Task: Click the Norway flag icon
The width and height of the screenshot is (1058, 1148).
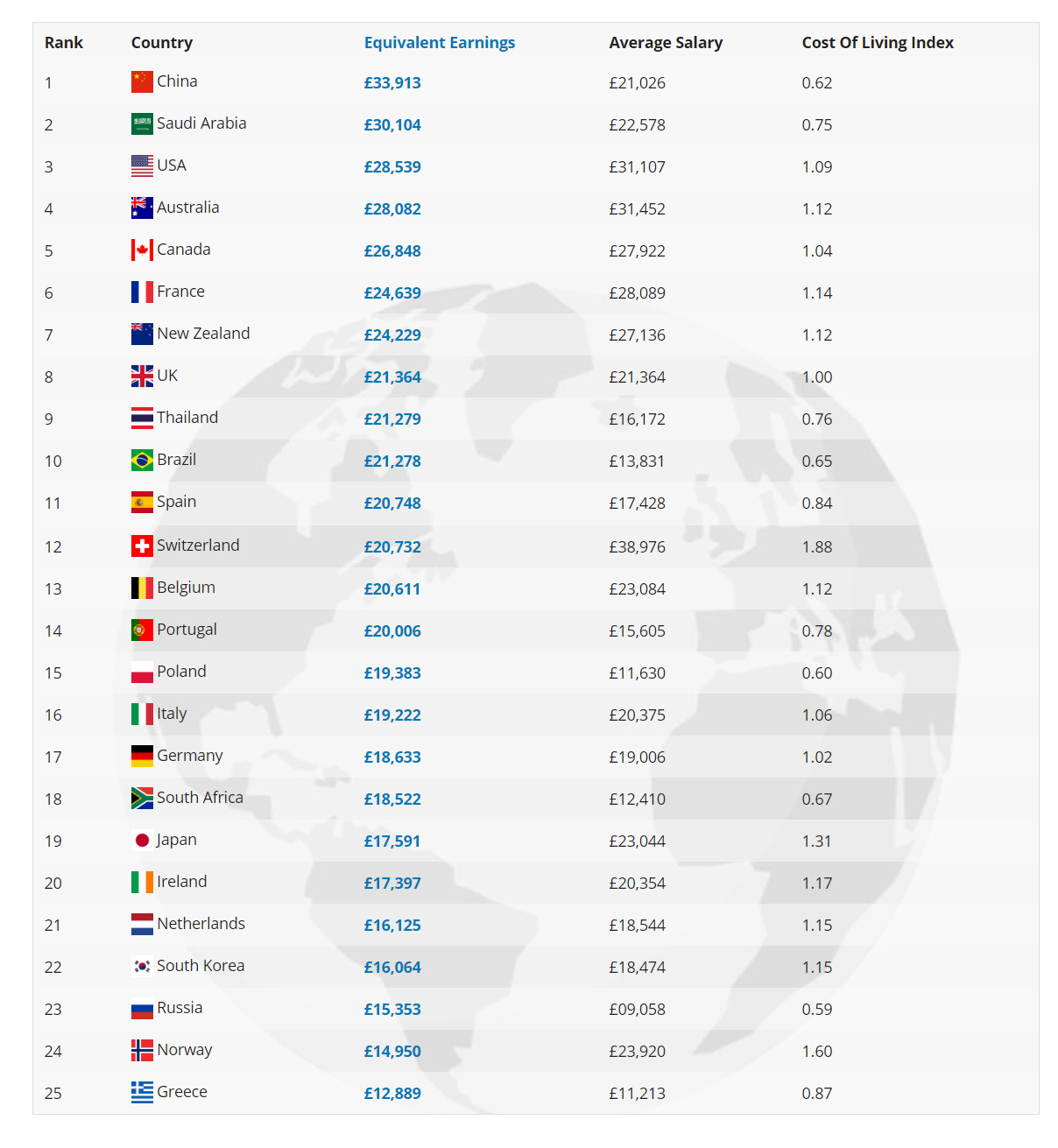Action: tap(142, 1051)
